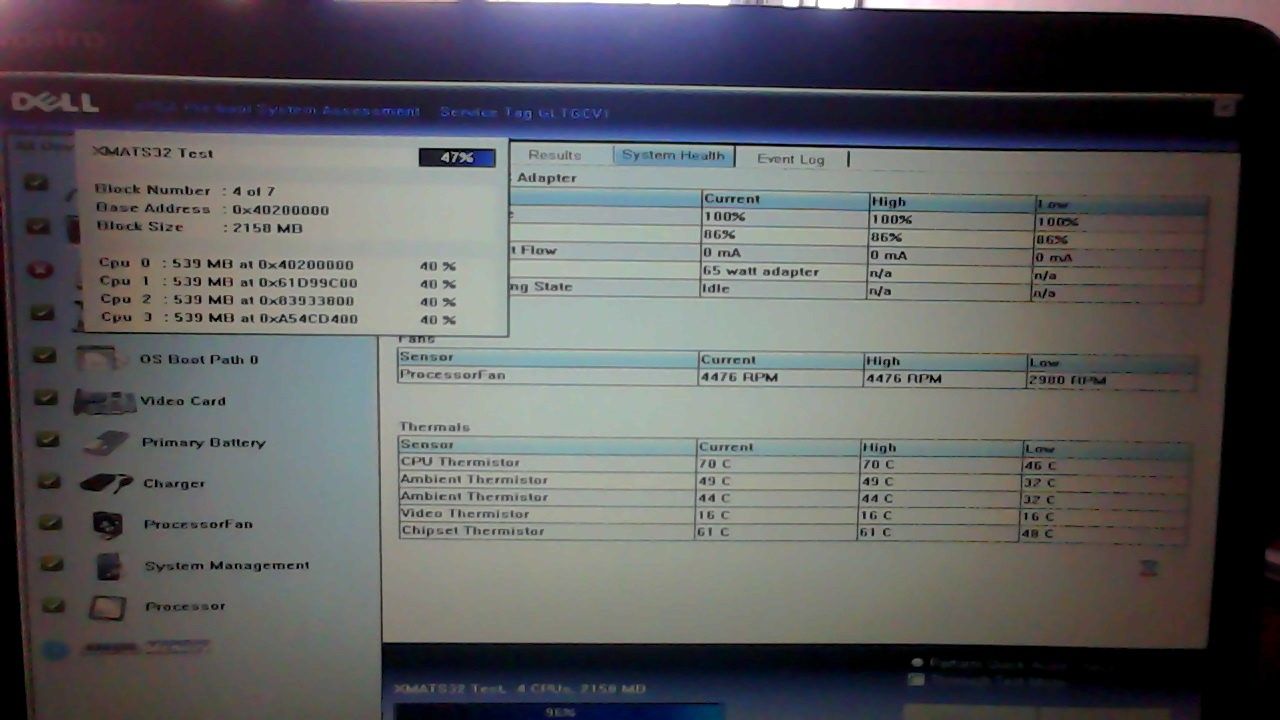This screenshot has width=1280, height=720.
Task: Open the Event Log tab
Action: click(790, 158)
